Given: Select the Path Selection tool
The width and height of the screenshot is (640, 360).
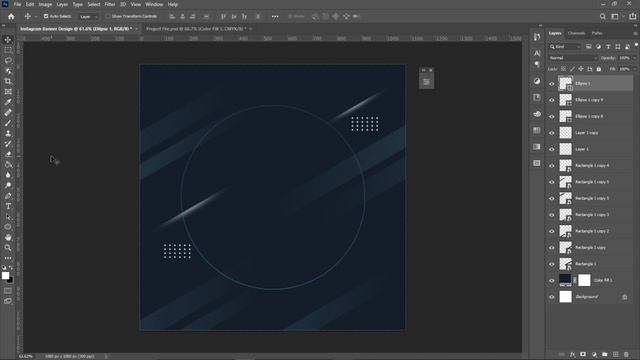Looking at the screenshot, I should pyautogui.click(x=8, y=217).
